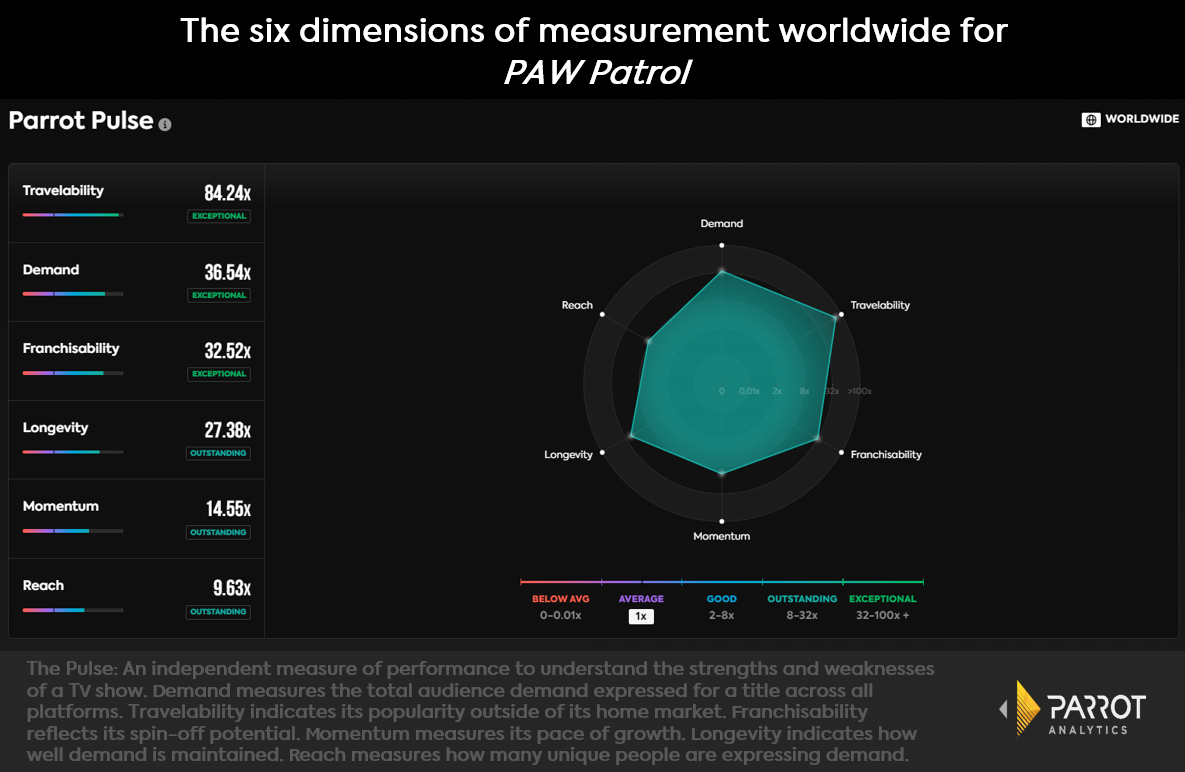This screenshot has height=772, width=1185.
Task: Click the Momentum axis label on radar chart
Action: tap(722, 536)
